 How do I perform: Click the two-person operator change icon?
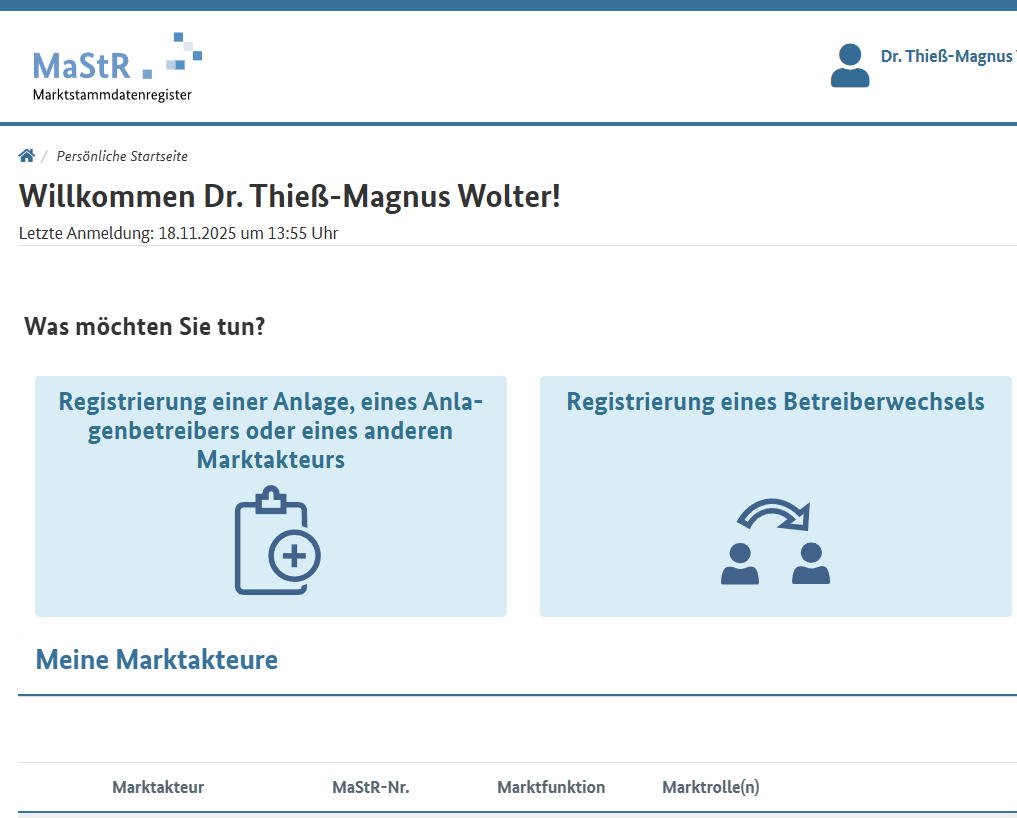pyautogui.click(x=775, y=563)
